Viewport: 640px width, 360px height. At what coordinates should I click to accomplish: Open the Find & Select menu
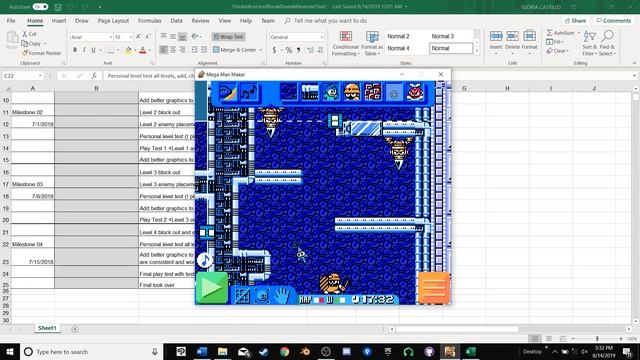607,43
